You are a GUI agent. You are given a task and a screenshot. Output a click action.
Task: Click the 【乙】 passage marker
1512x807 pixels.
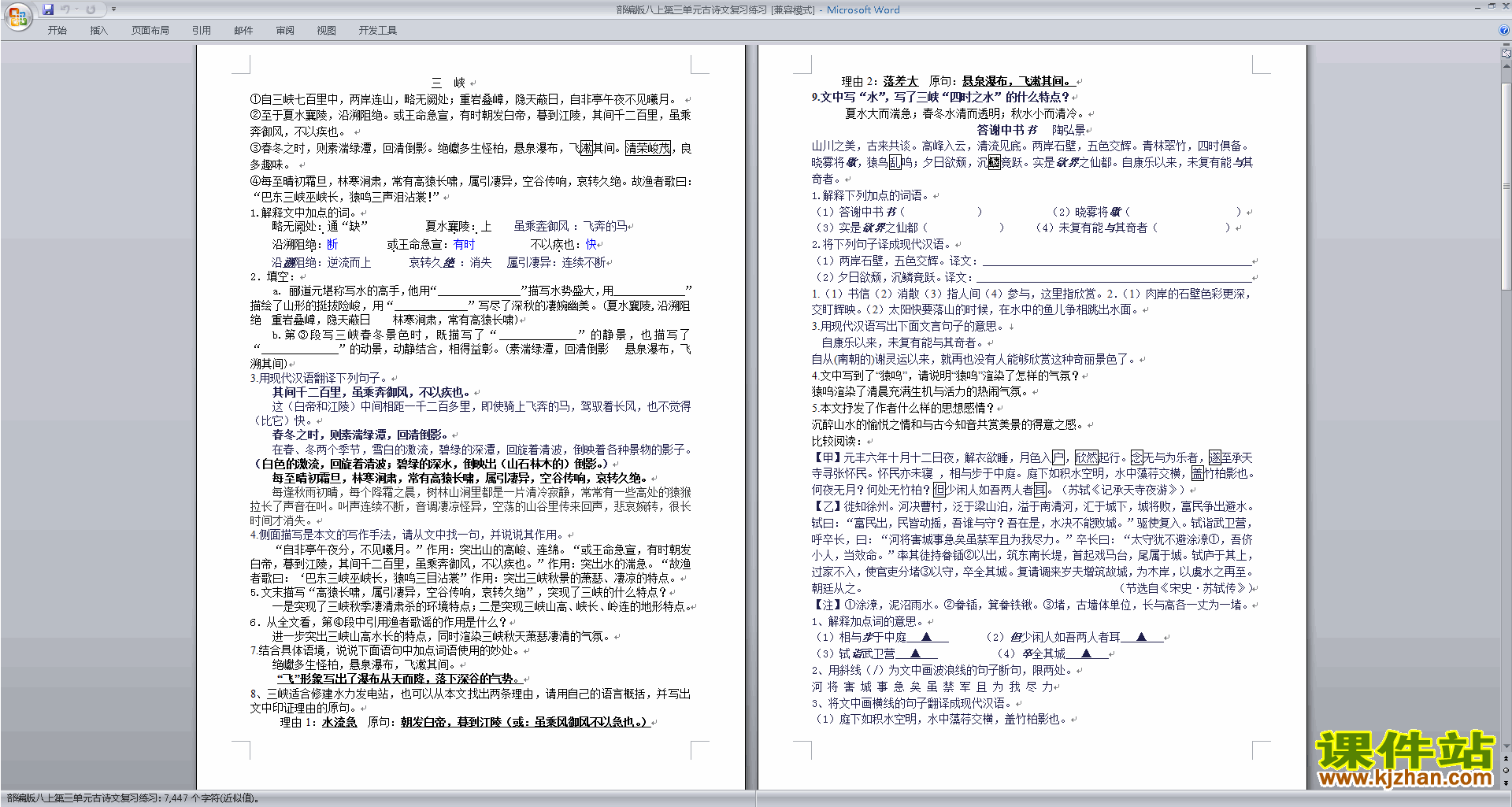coord(827,506)
